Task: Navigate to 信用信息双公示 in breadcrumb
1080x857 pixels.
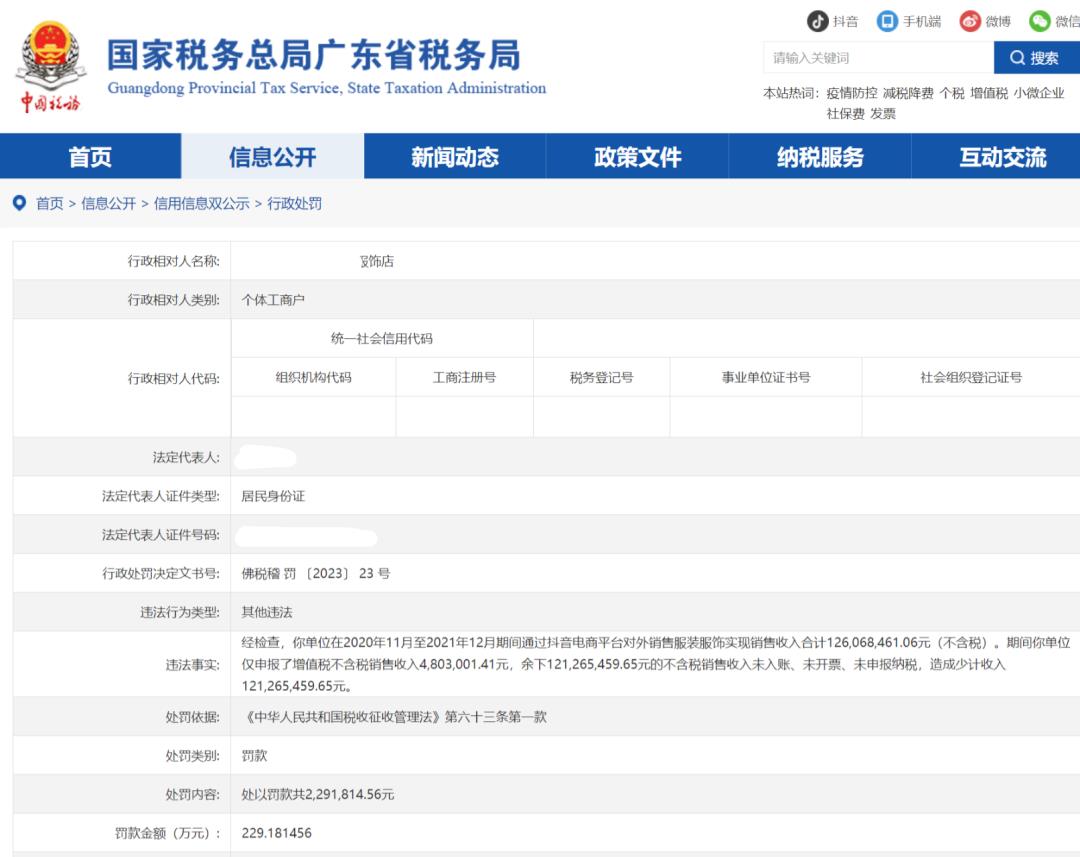Action: coord(201,204)
